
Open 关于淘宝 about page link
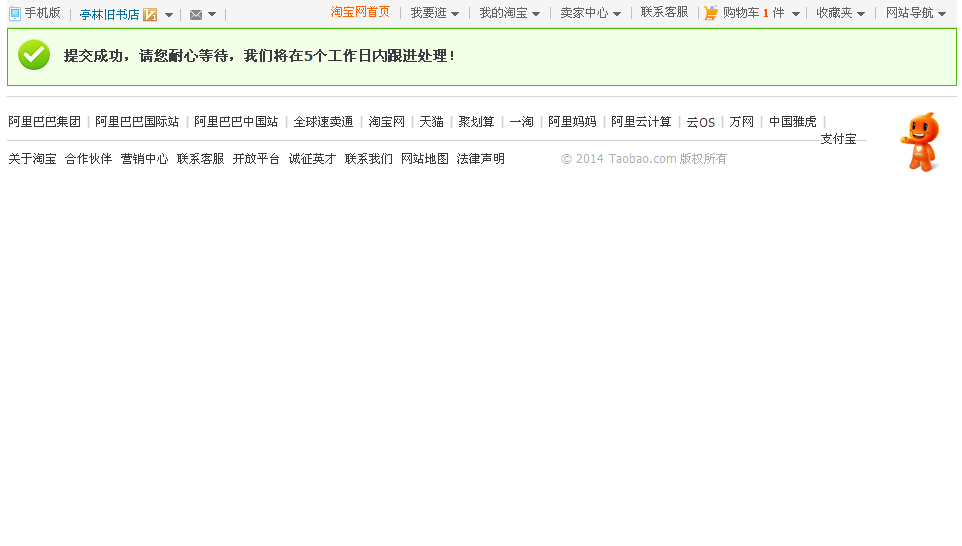click(32, 159)
